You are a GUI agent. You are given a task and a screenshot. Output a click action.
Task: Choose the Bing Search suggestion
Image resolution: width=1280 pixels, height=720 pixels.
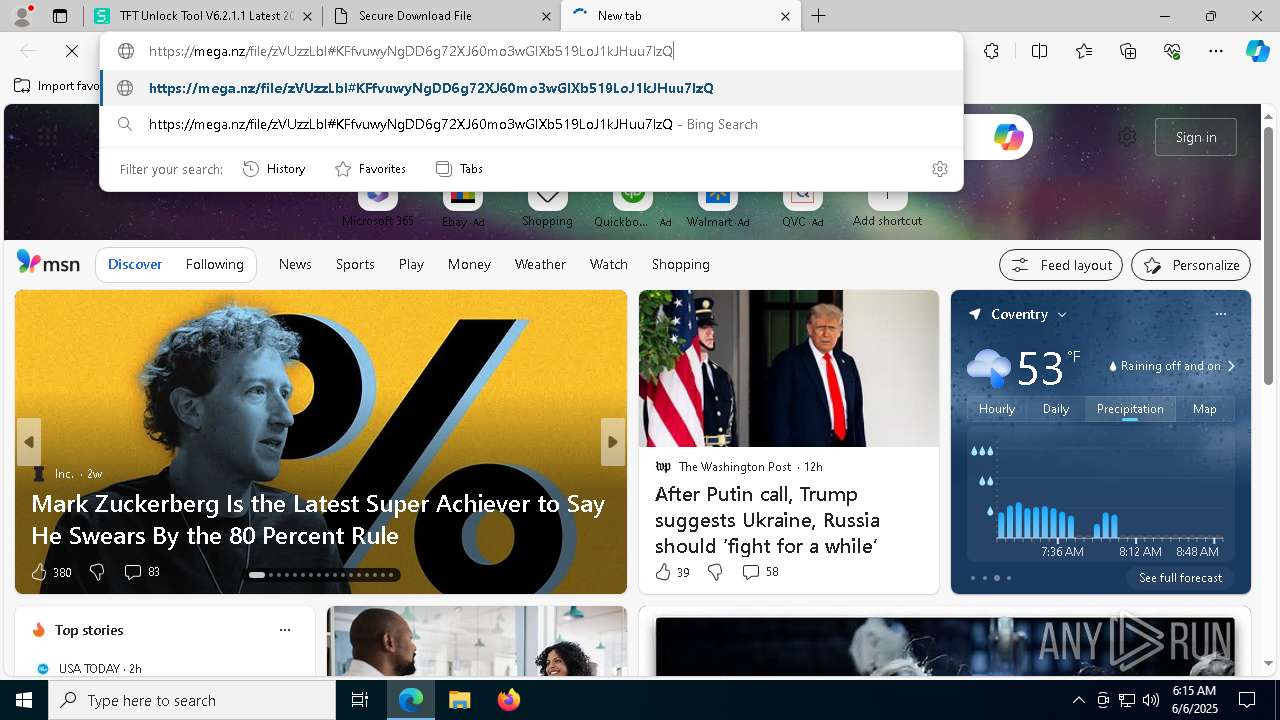[x=531, y=124]
